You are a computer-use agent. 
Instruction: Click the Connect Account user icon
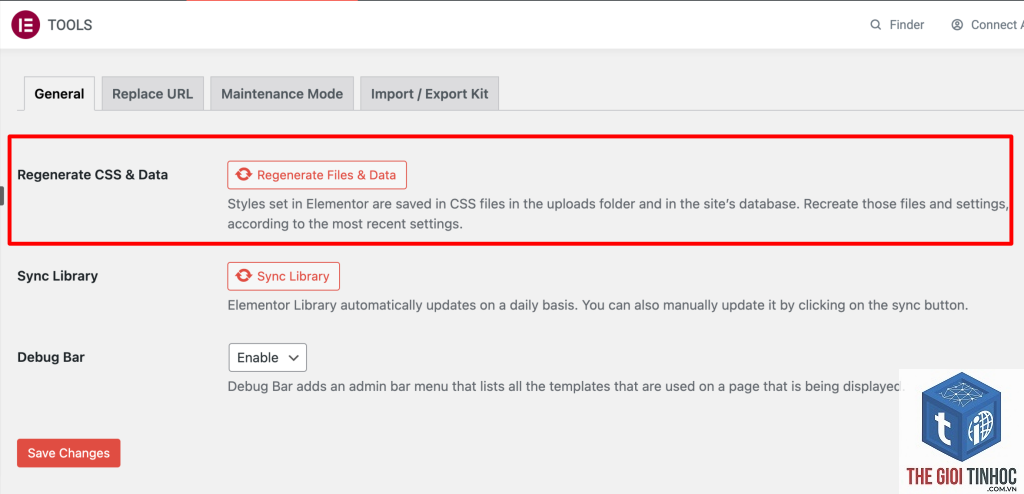click(x=957, y=25)
